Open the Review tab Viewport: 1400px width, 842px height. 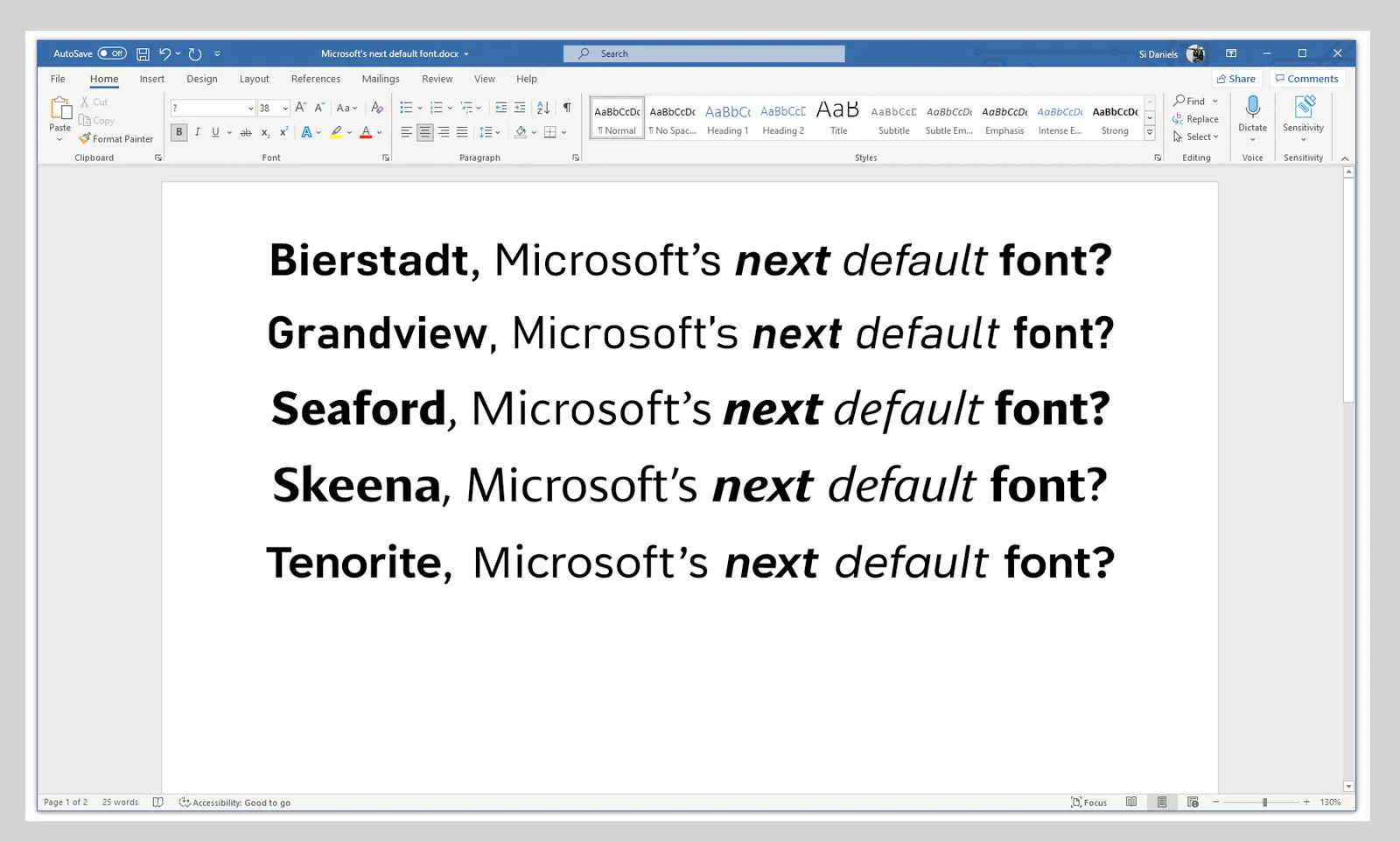[x=437, y=79]
